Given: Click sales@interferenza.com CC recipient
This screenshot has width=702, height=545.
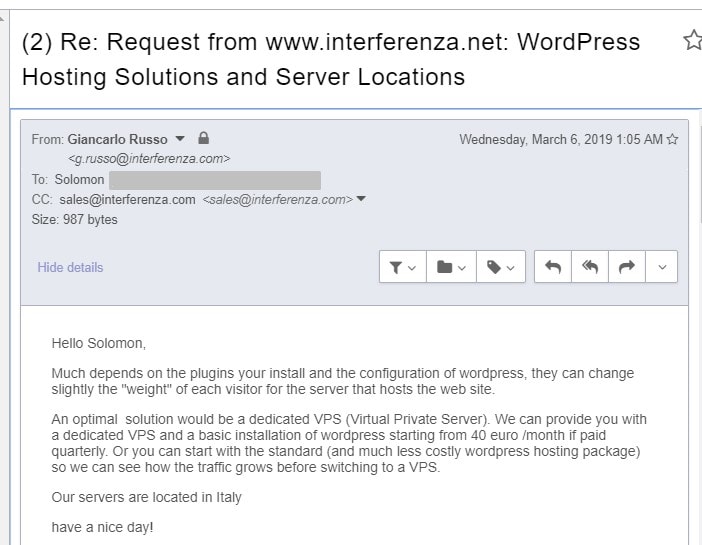Looking at the screenshot, I should coord(127,200).
